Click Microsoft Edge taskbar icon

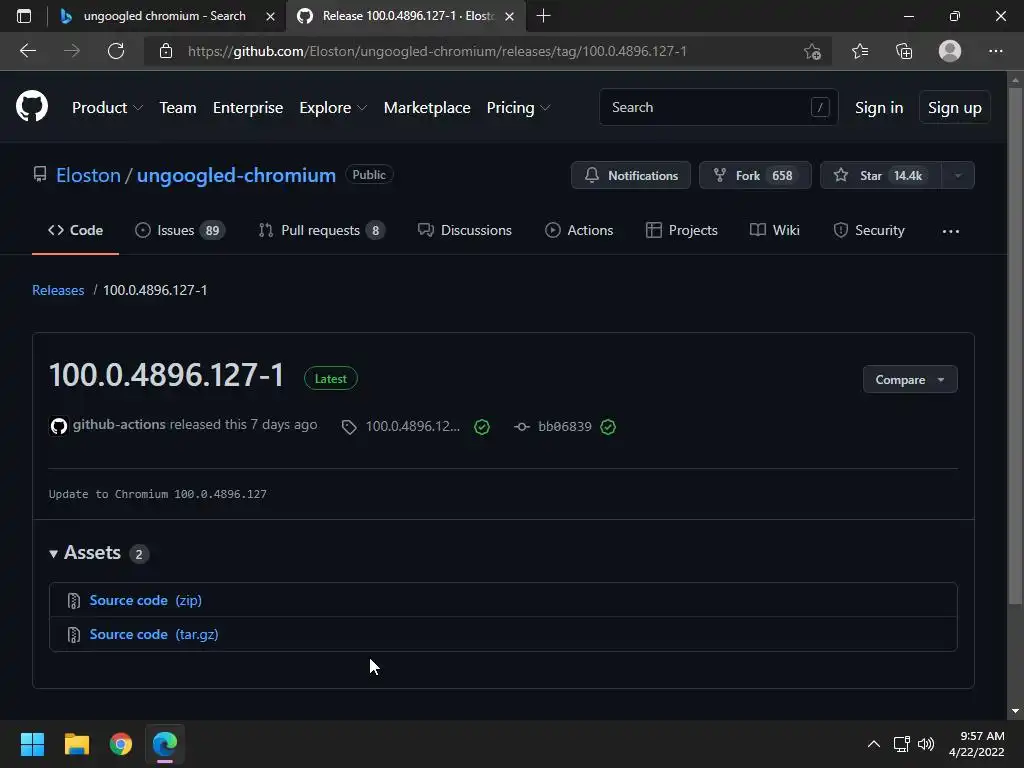point(165,744)
